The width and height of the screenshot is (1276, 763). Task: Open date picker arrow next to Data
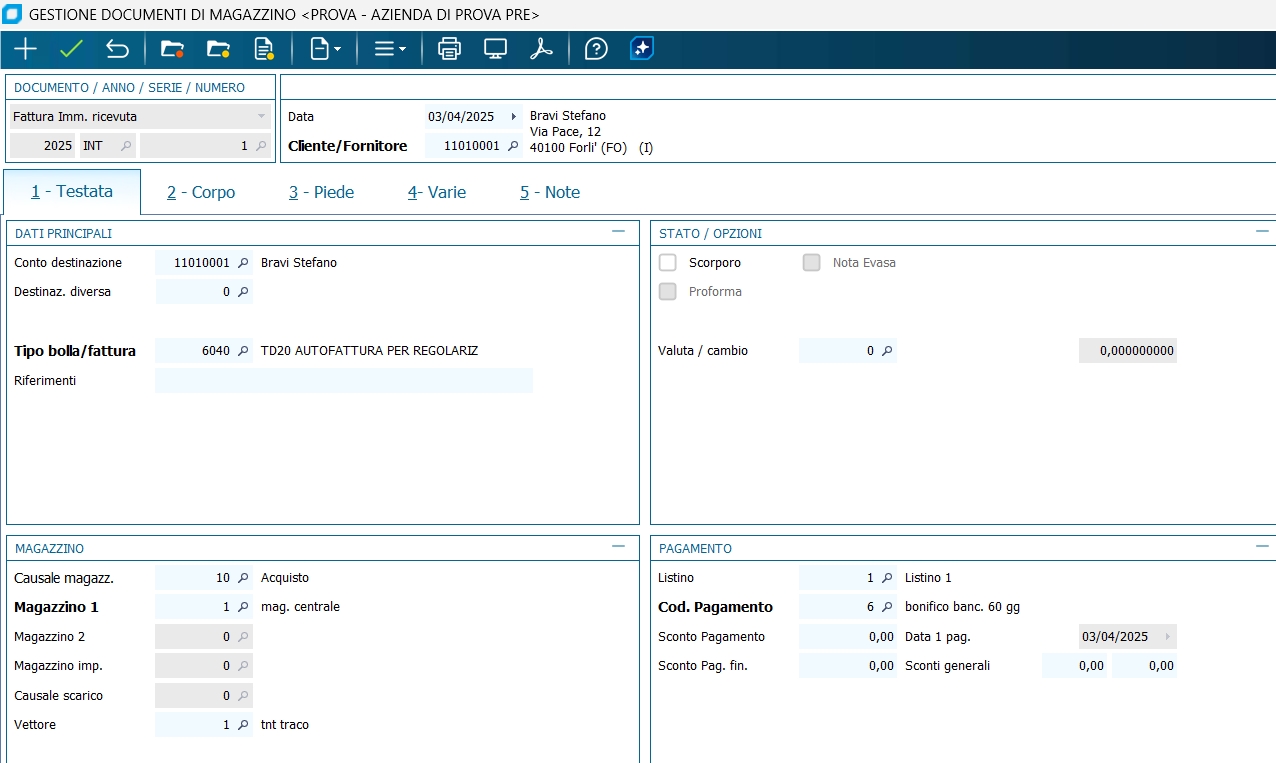click(x=513, y=117)
